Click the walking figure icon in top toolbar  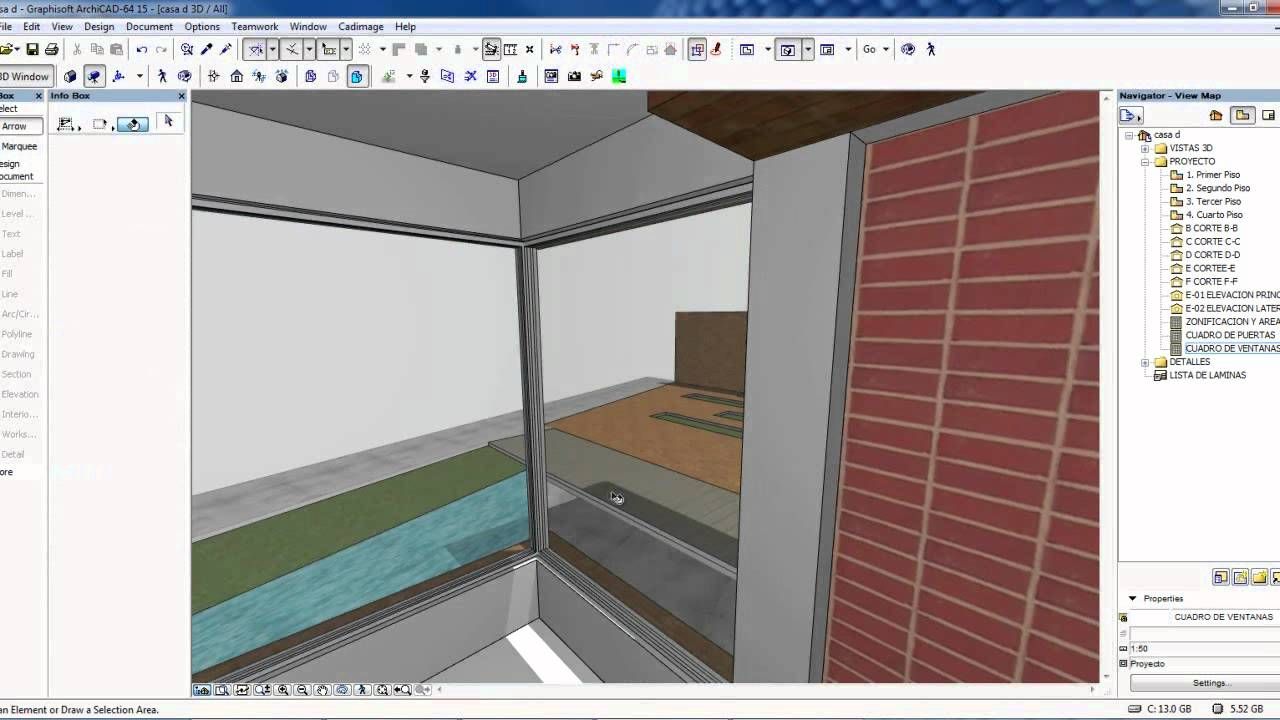click(931, 49)
